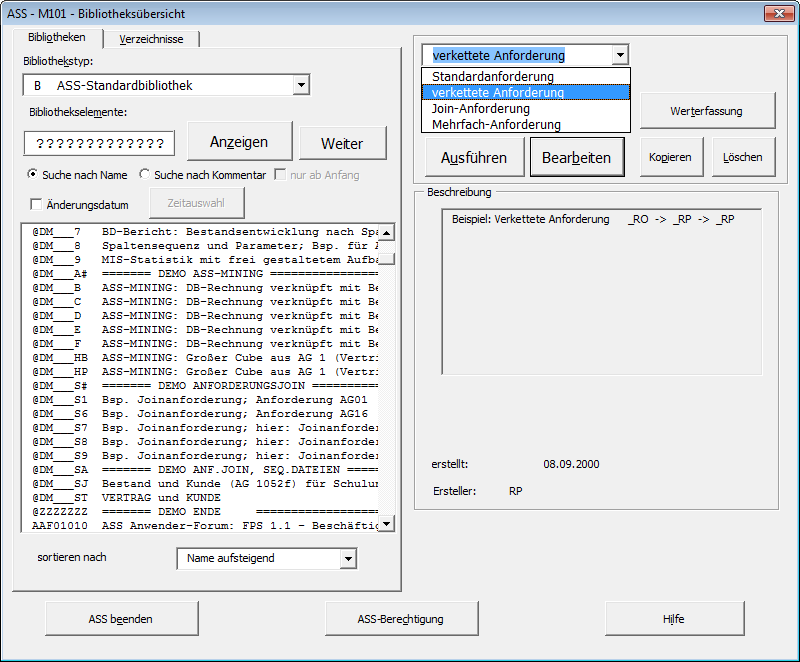The image size is (800, 662).
Task: Click the Anzeigen button
Action: (239, 141)
